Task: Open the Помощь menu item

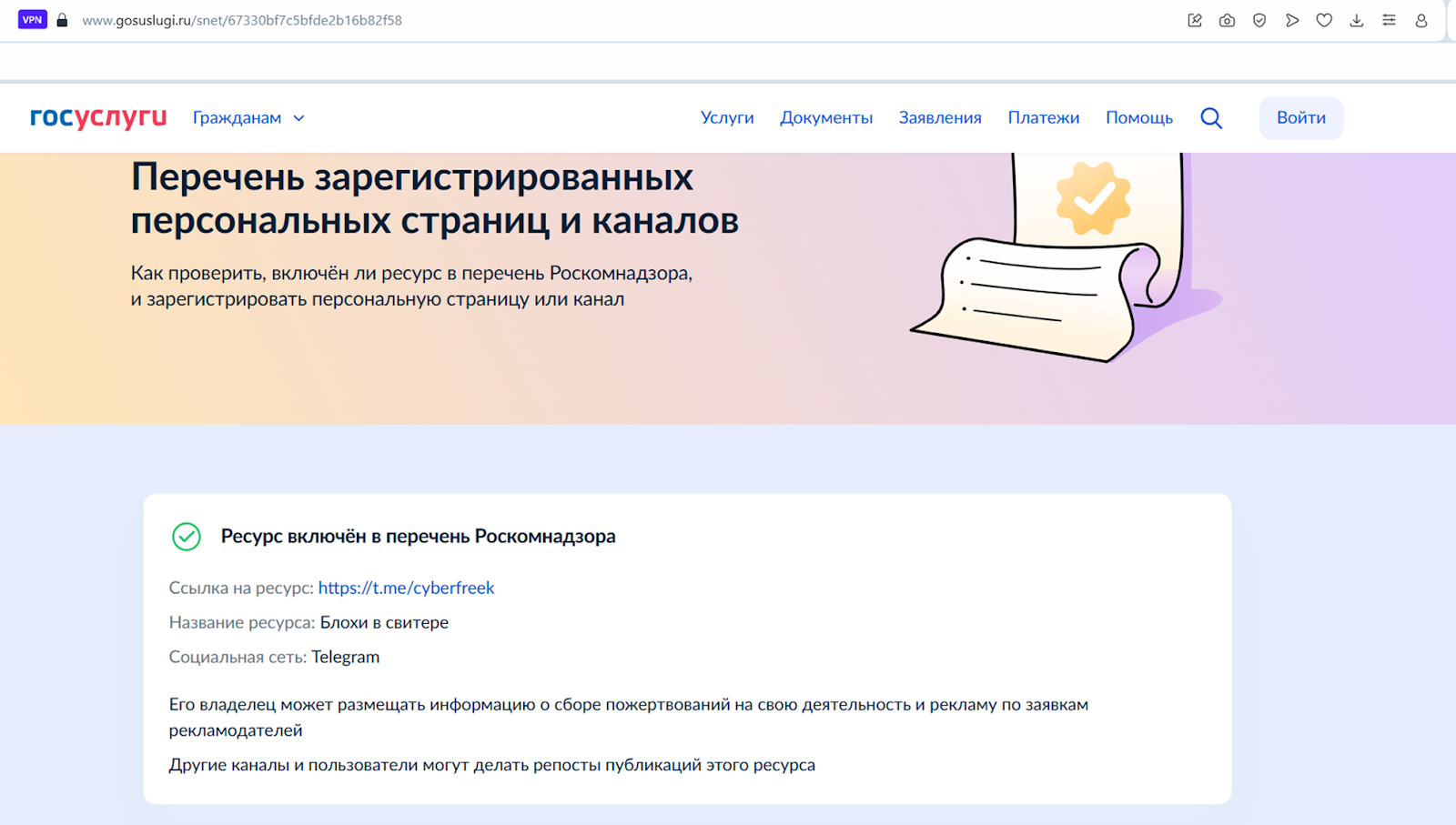Action: pyautogui.click(x=1139, y=117)
